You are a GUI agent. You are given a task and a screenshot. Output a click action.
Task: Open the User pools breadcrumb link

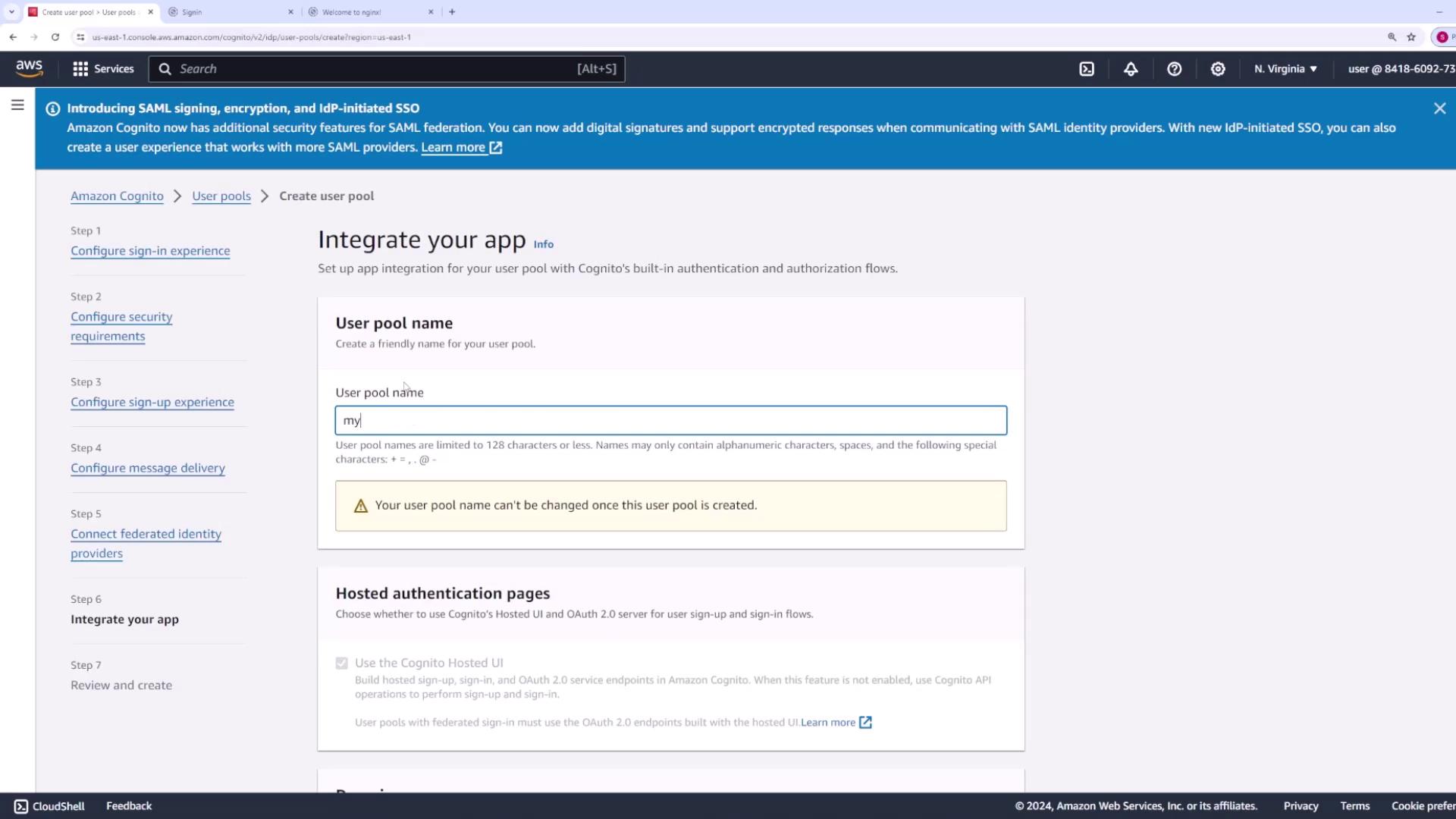[221, 196]
